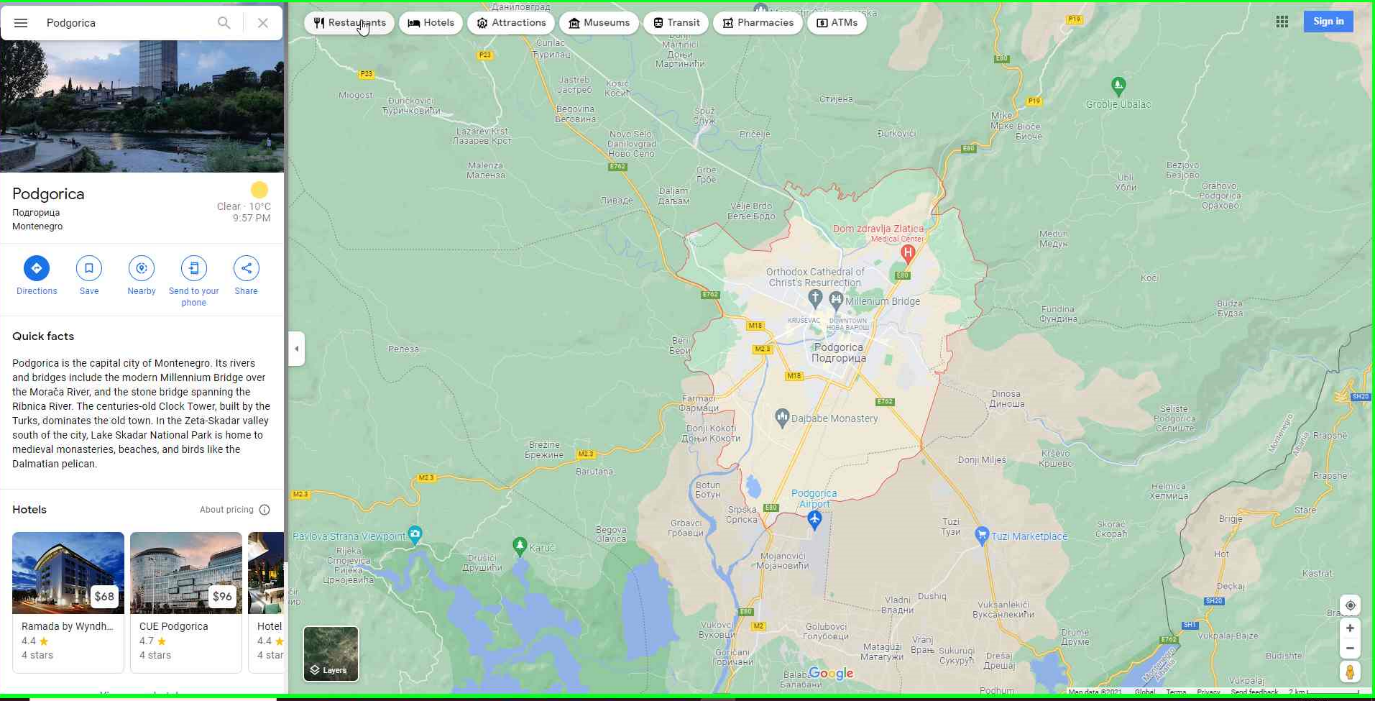
Task: Filter map by ATMs
Action: click(837, 23)
